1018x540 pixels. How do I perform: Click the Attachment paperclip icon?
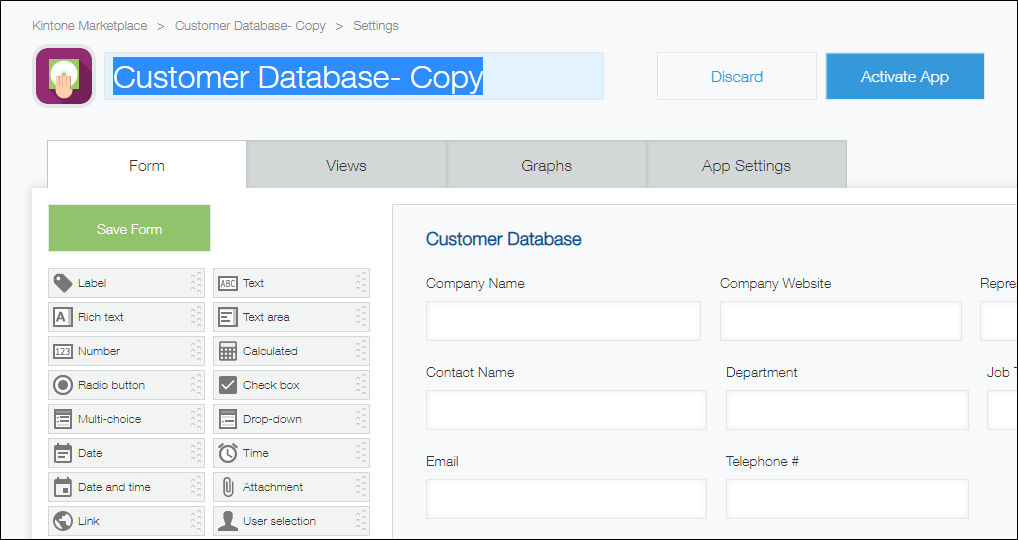pos(228,487)
